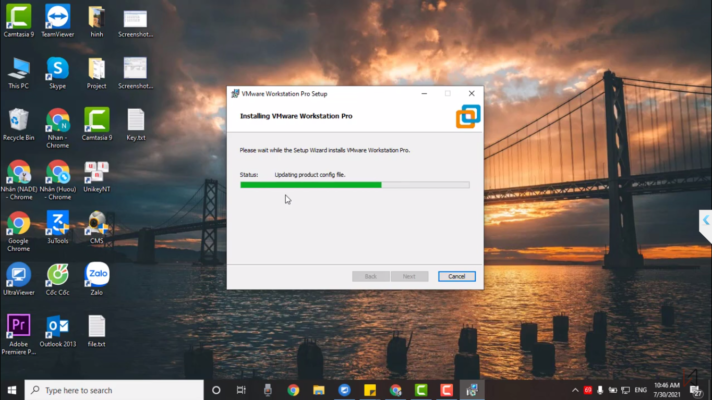Click the microphone tray icon
Viewport: 712px width, 400px height.
(600, 390)
